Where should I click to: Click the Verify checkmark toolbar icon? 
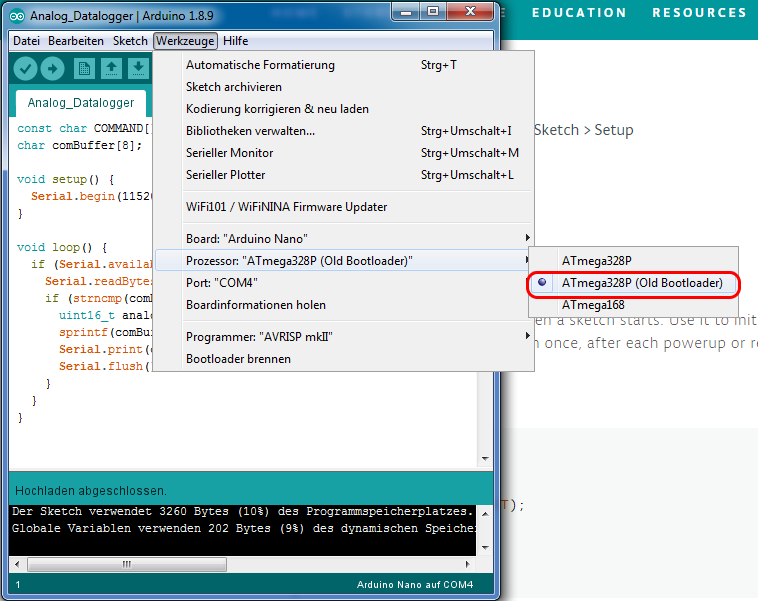(x=25, y=68)
